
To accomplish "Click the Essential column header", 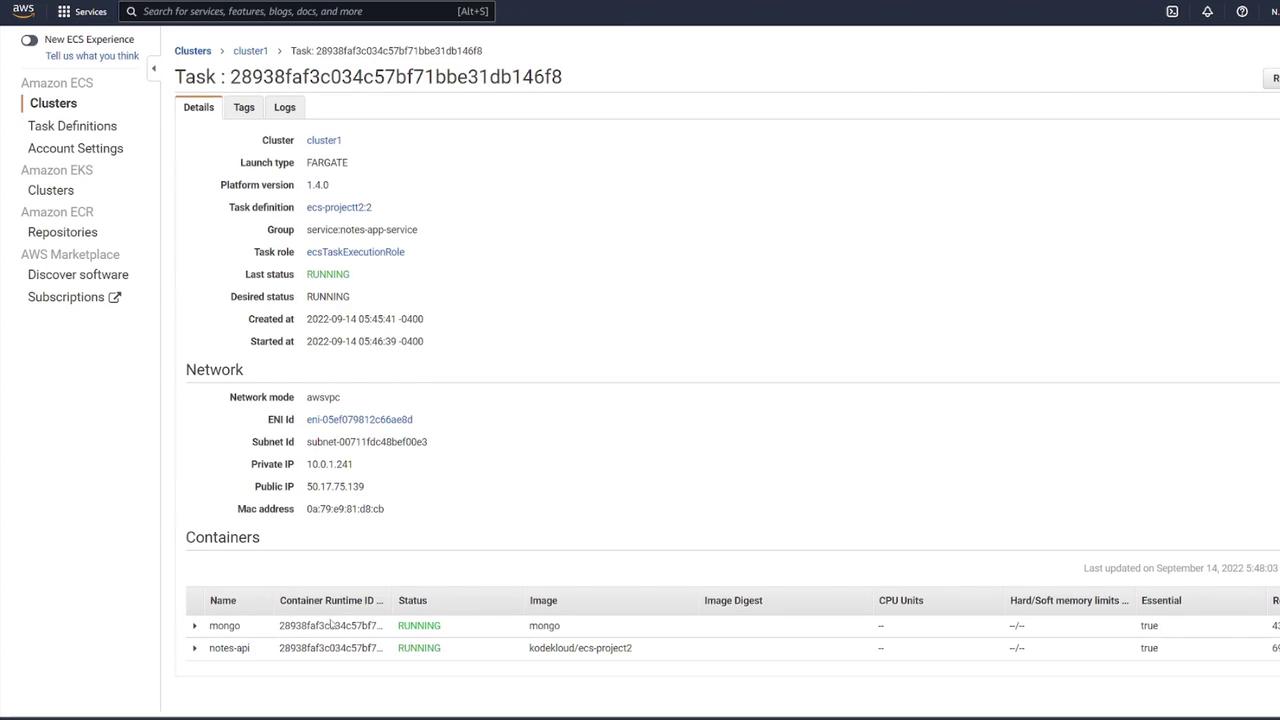I will point(1161,601).
